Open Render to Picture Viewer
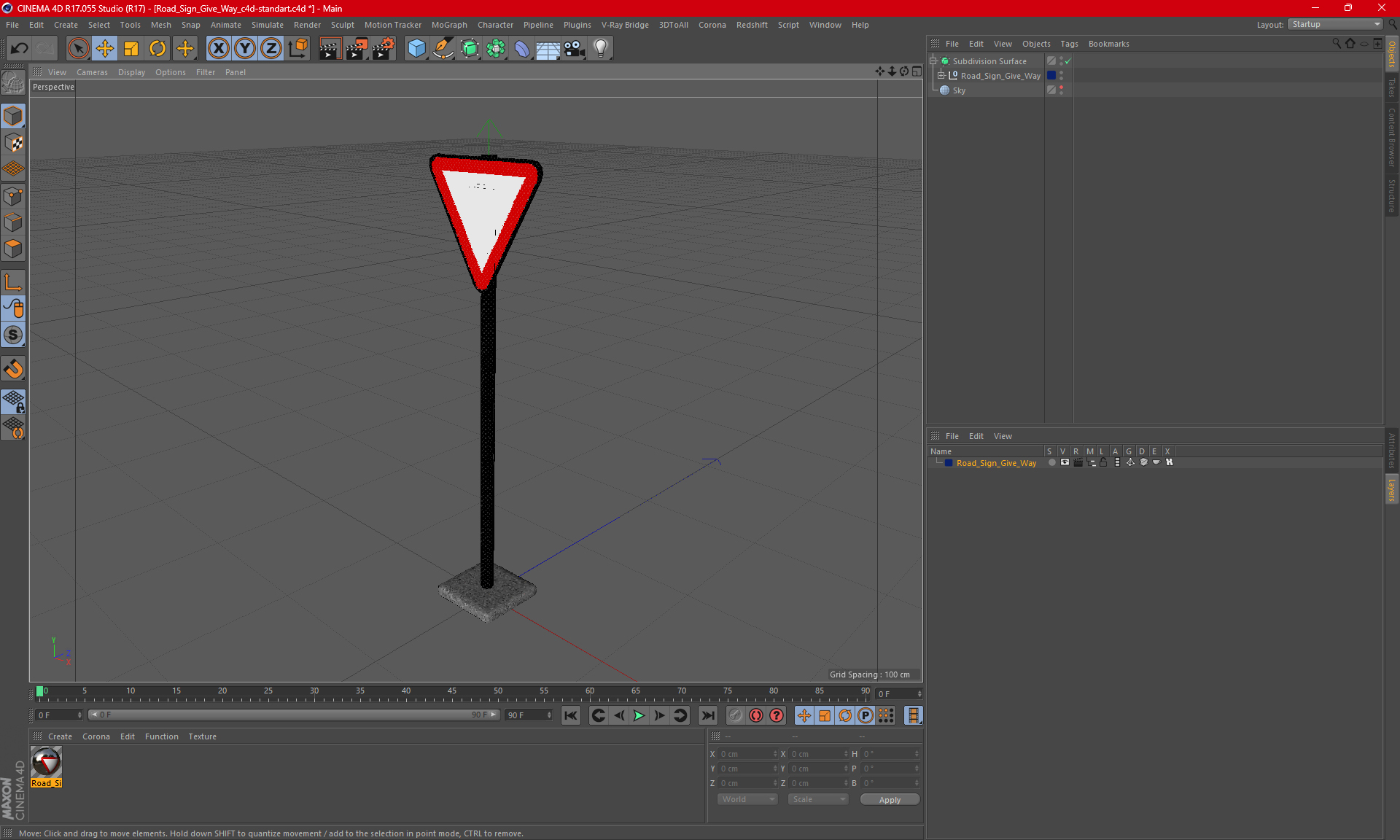Image resolution: width=1400 pixels, height=840 pixels. pyautogui.click(x=357, y=49)
